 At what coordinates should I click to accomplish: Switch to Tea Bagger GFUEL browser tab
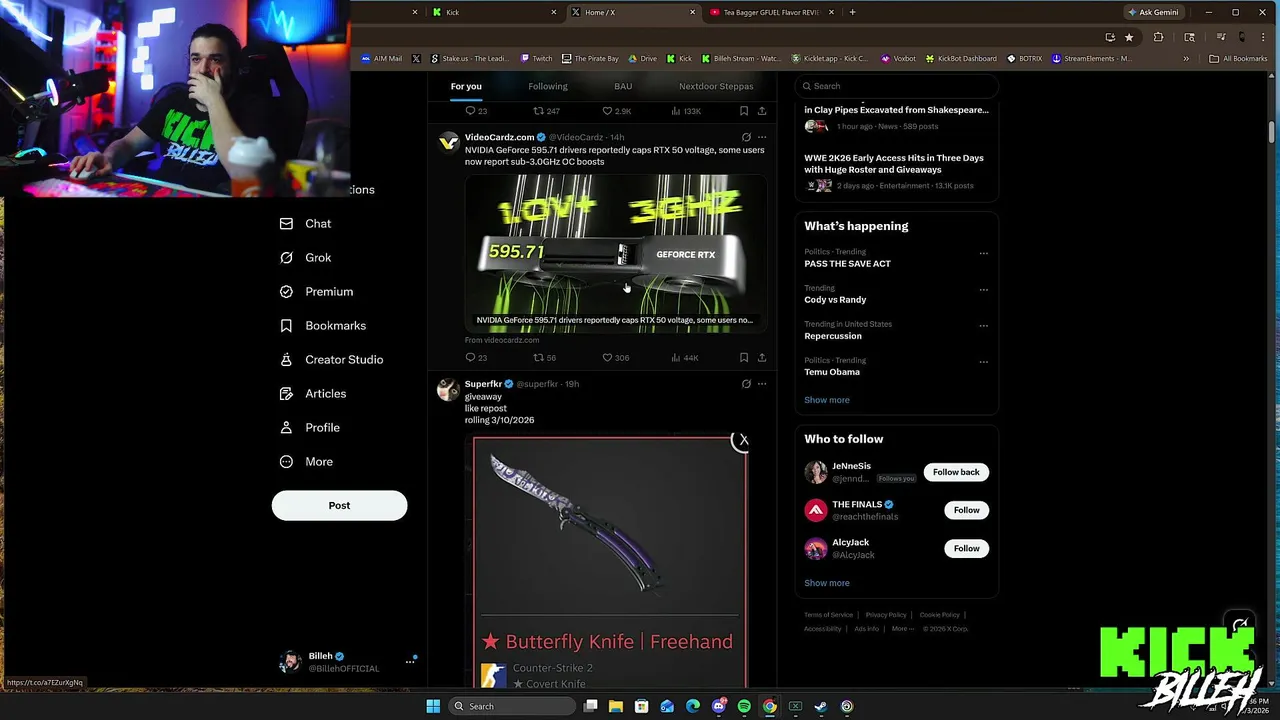pos(770,12)
